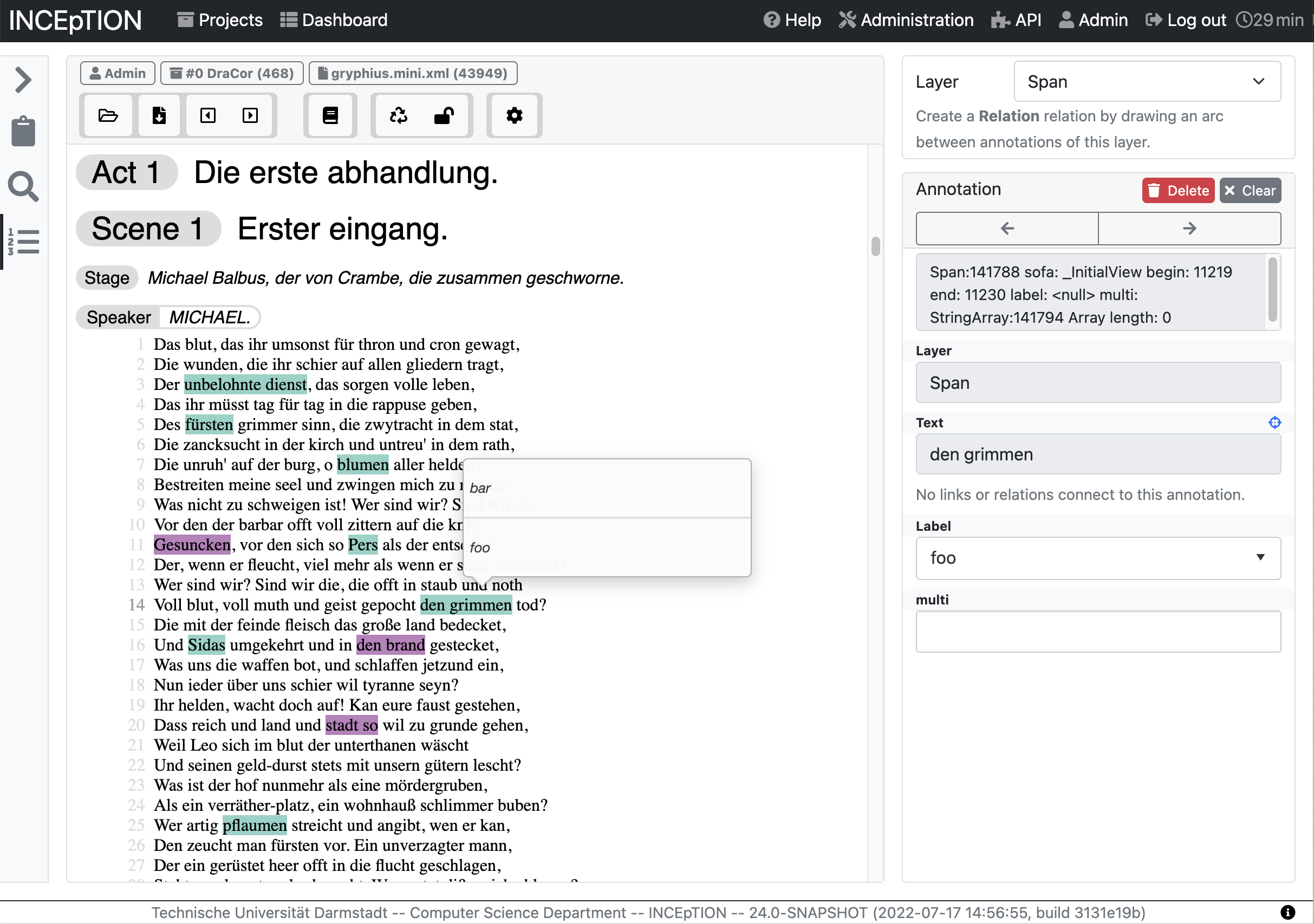The width and height of the screenshot is (1314, 924).
Task: Toggle the document lock icon
Action: [x=444, y=115]
